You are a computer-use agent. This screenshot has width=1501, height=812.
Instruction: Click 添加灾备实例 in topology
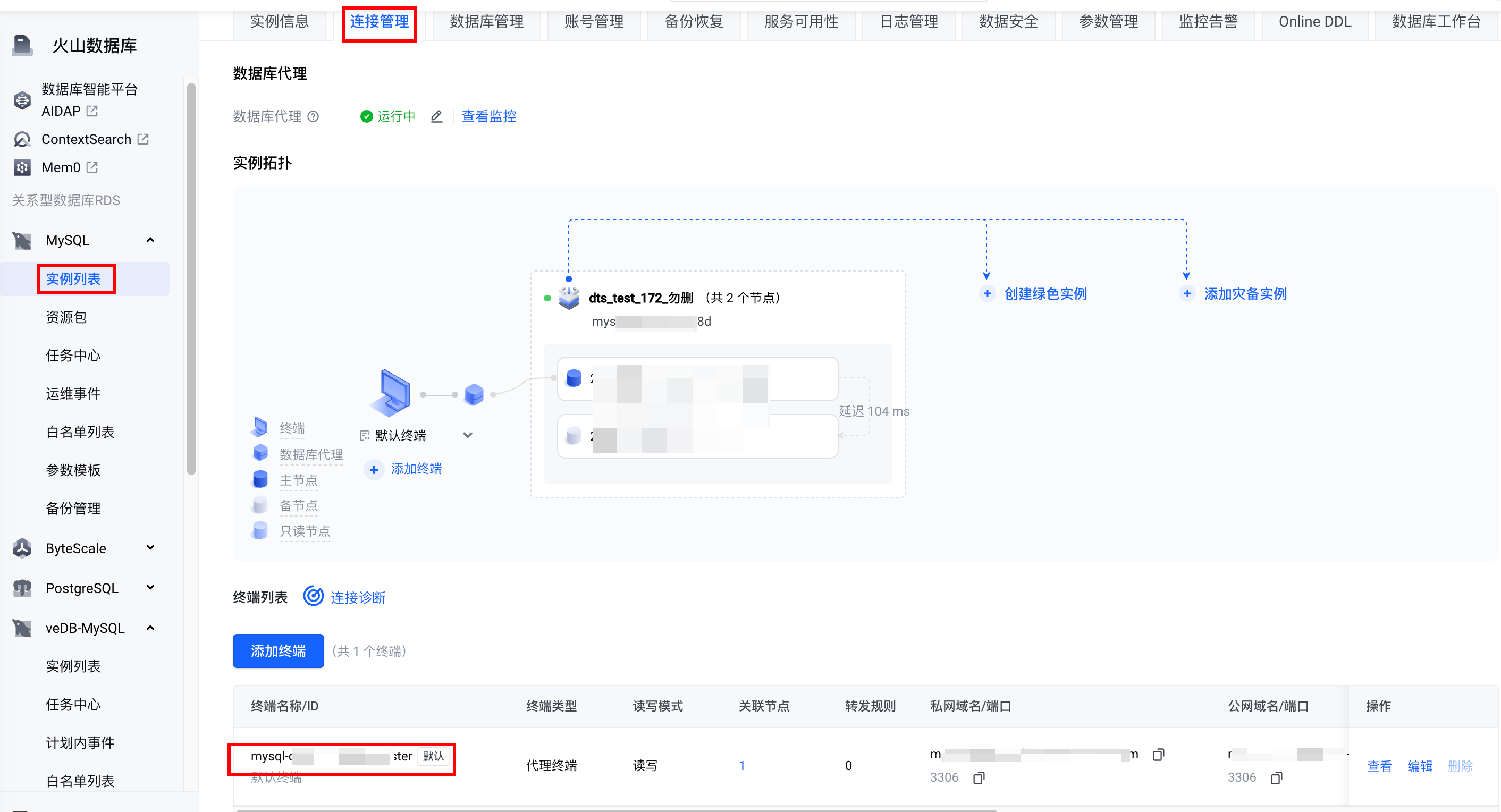tap(1245, 293)
